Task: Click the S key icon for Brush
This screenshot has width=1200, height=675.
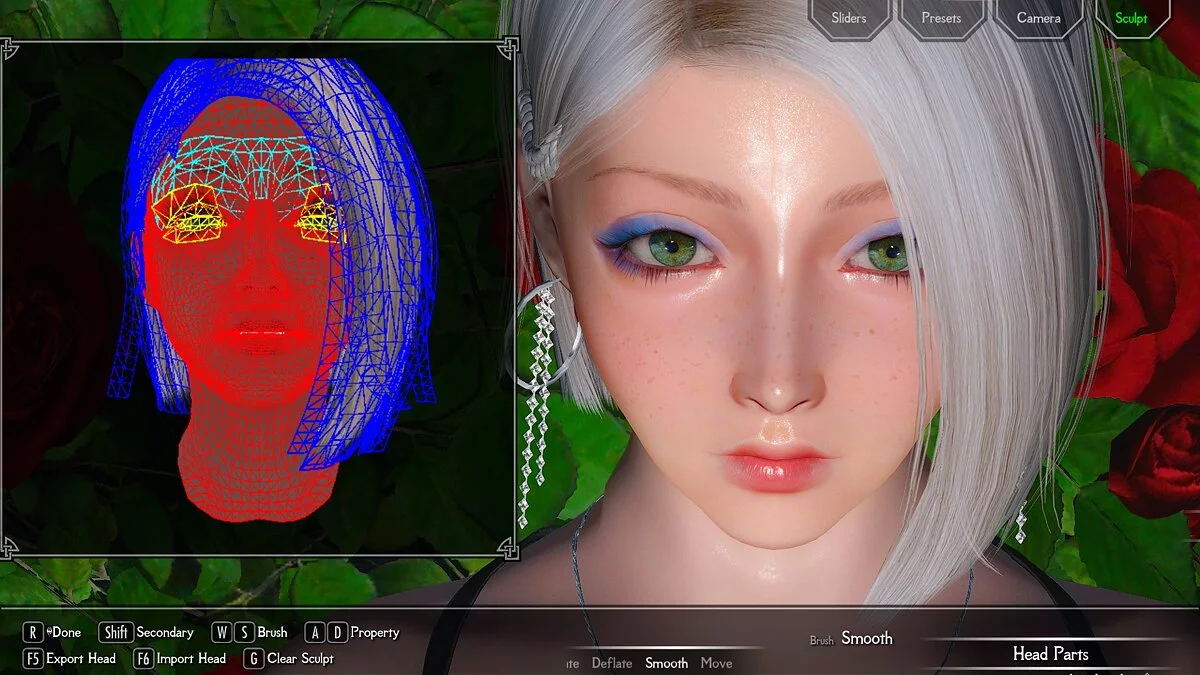Action: [x=243, y=632]
